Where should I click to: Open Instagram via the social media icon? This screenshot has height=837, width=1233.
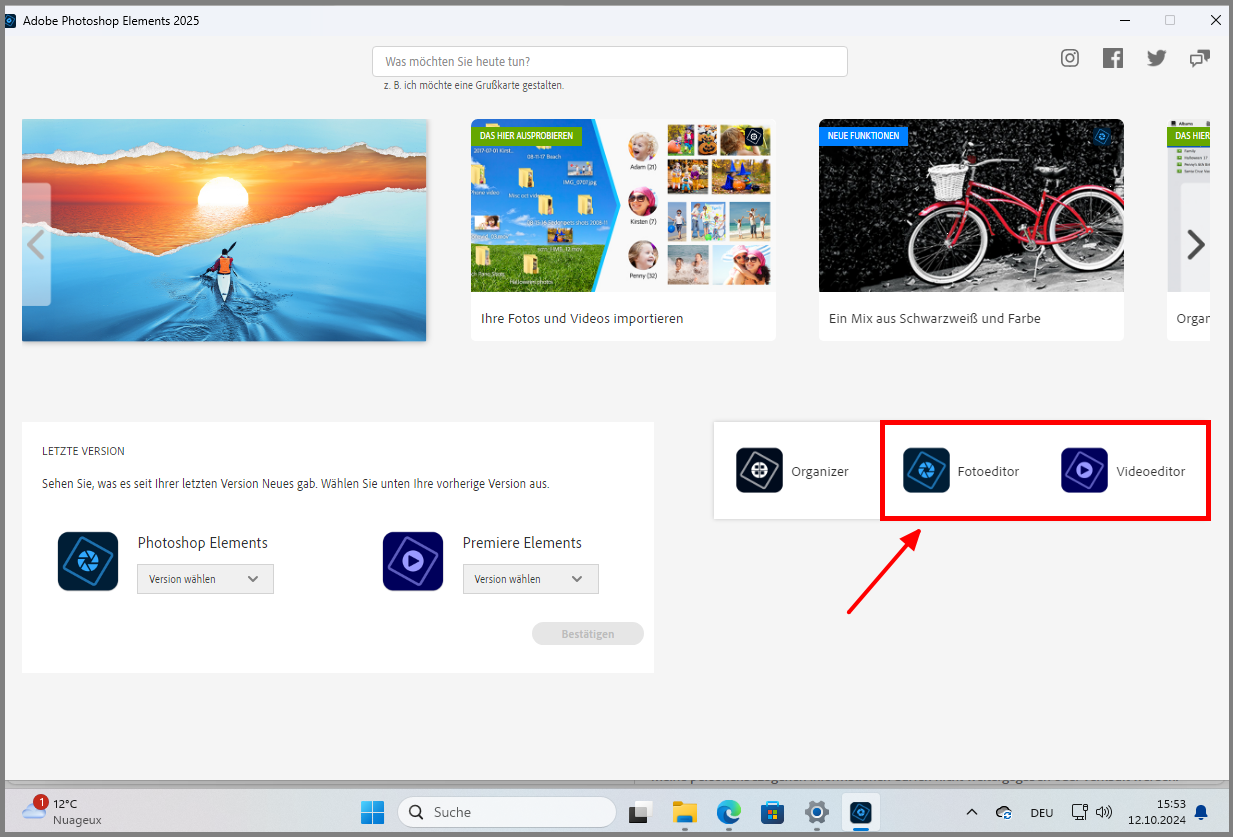pyautogui.click(x=1069, y=58)
